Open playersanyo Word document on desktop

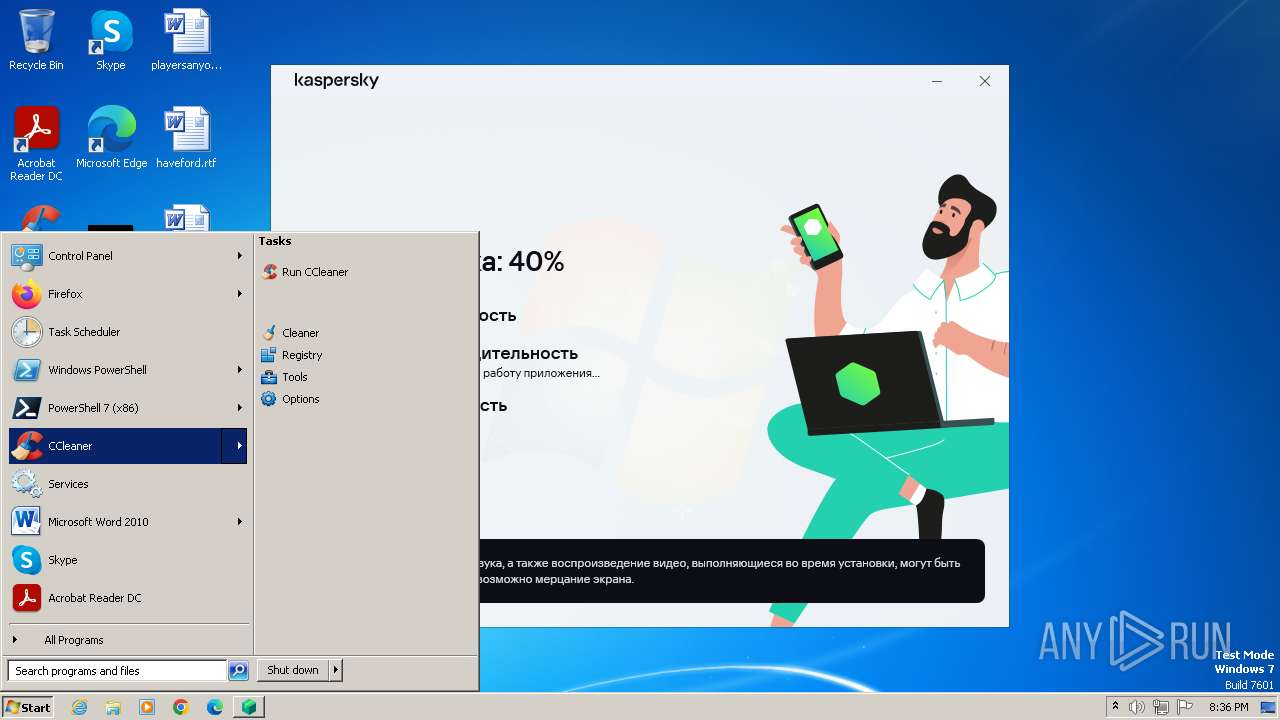(x=186, y=40)
